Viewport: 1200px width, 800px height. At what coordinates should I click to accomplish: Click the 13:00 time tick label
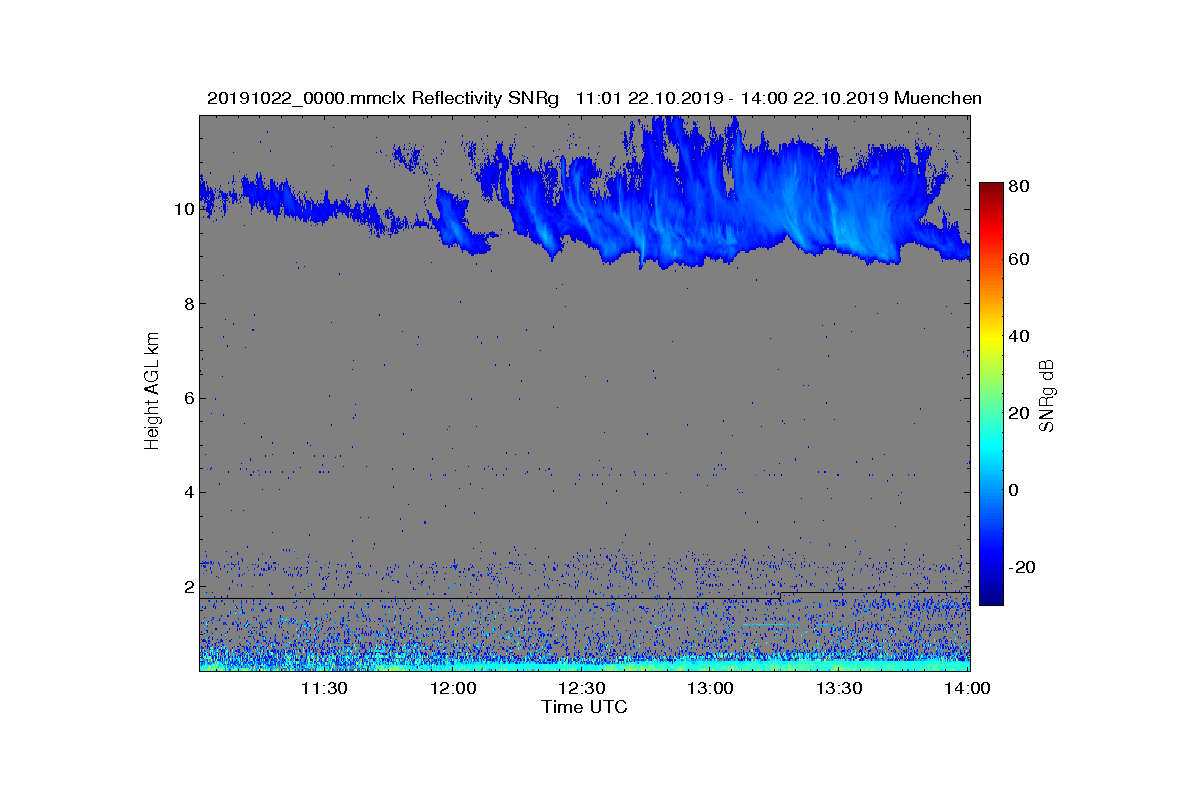pos(711,689)
